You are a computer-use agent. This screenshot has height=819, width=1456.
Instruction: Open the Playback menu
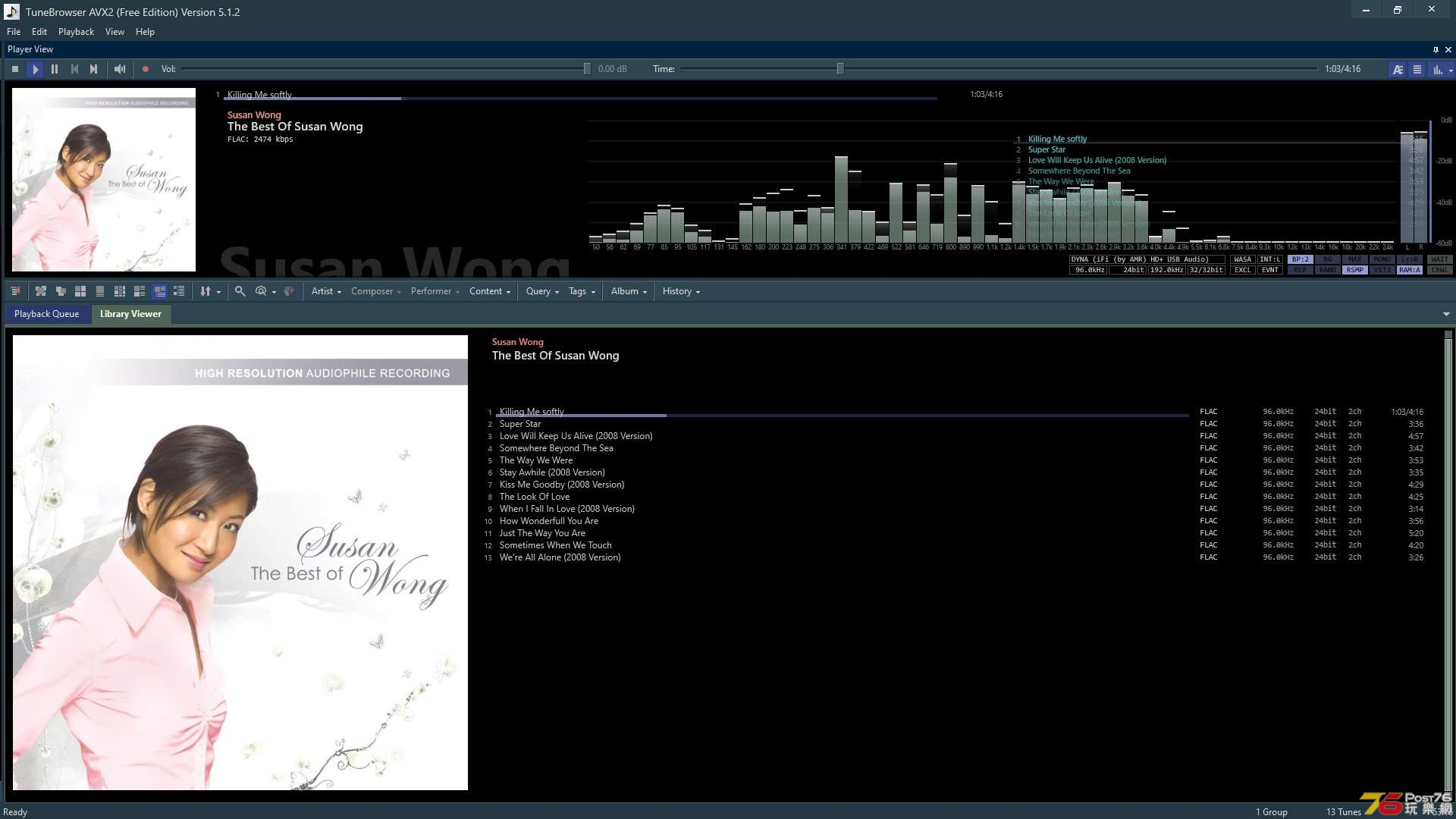(x=76, y=32)
